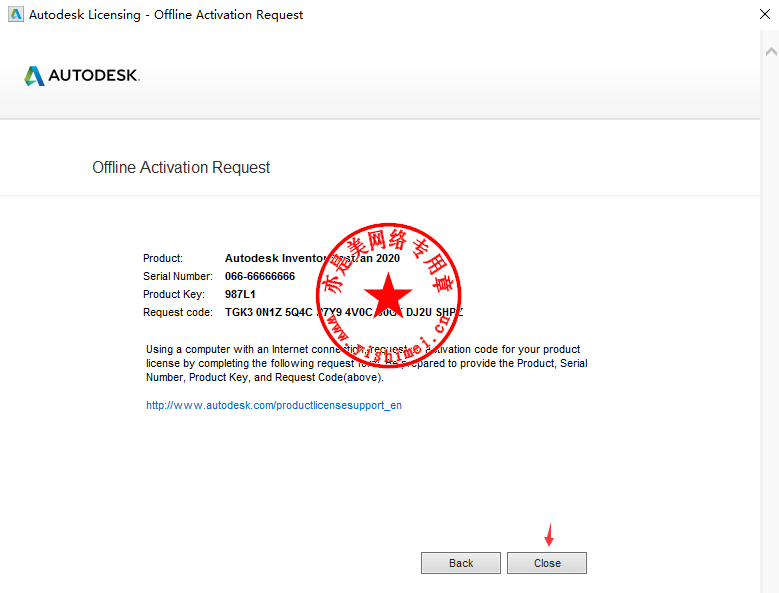Viewport: 779px width, 593px height.
Task: Go back with the Back button
Action: coord(461,563)
